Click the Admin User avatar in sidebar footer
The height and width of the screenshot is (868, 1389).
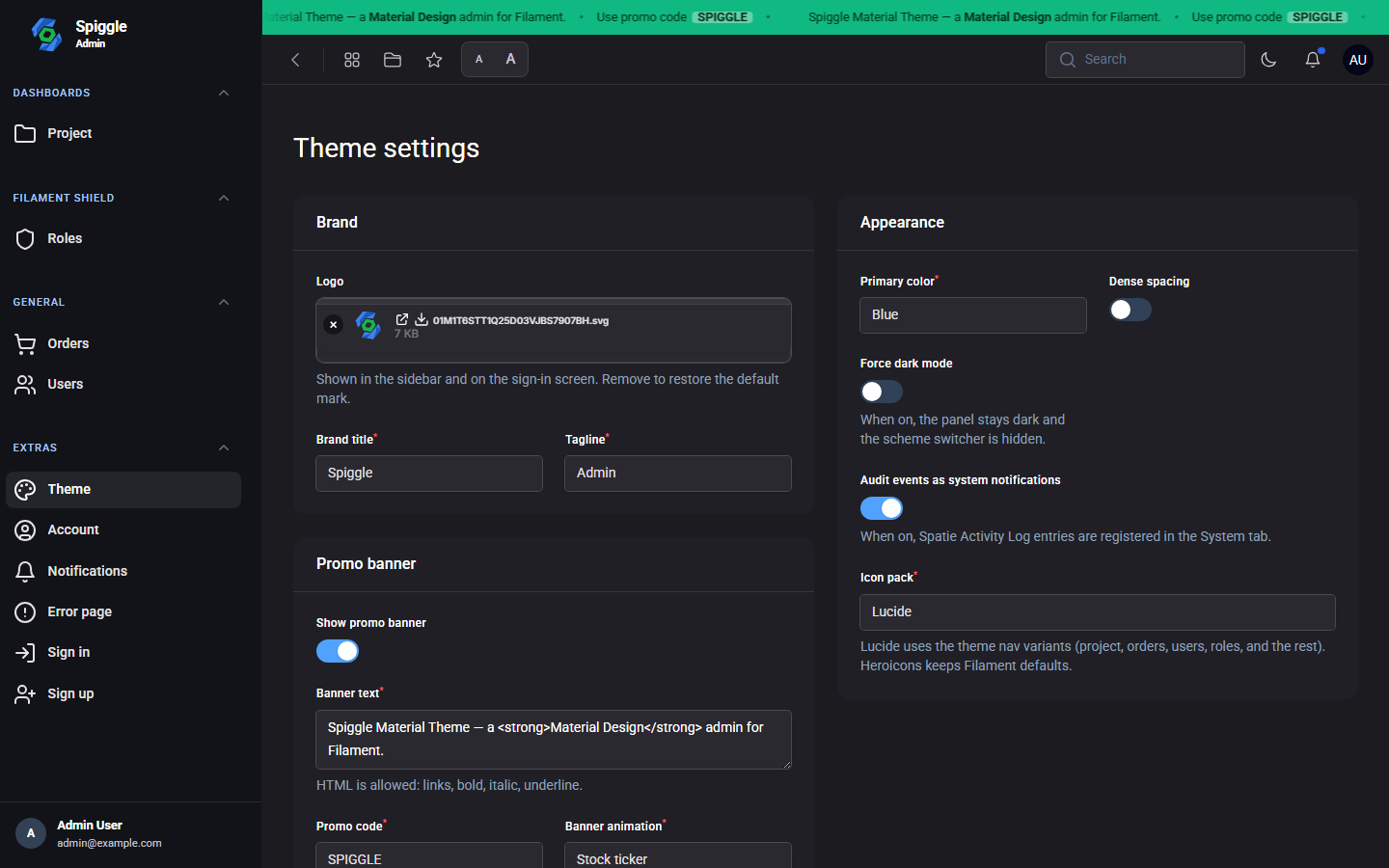pyautogui.click(x=31, y=833)
